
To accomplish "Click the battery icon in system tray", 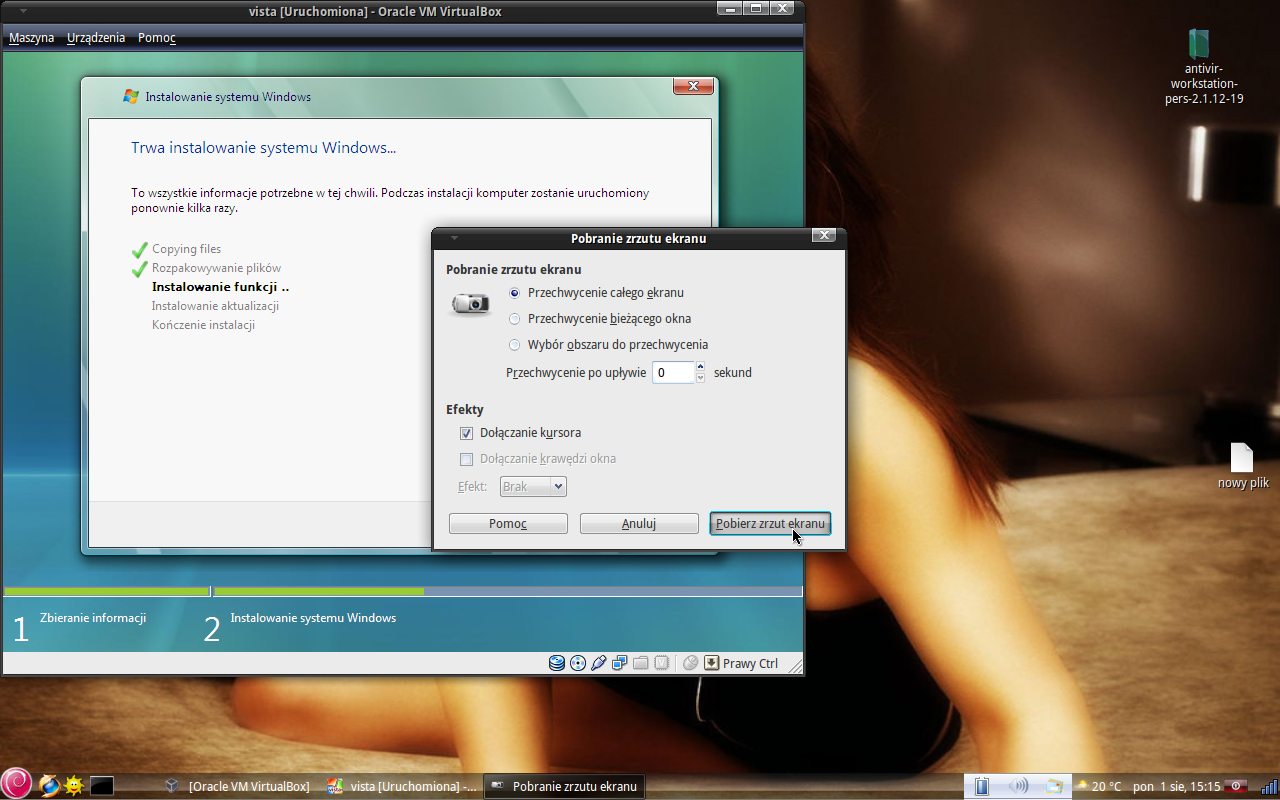I will 982,786.
